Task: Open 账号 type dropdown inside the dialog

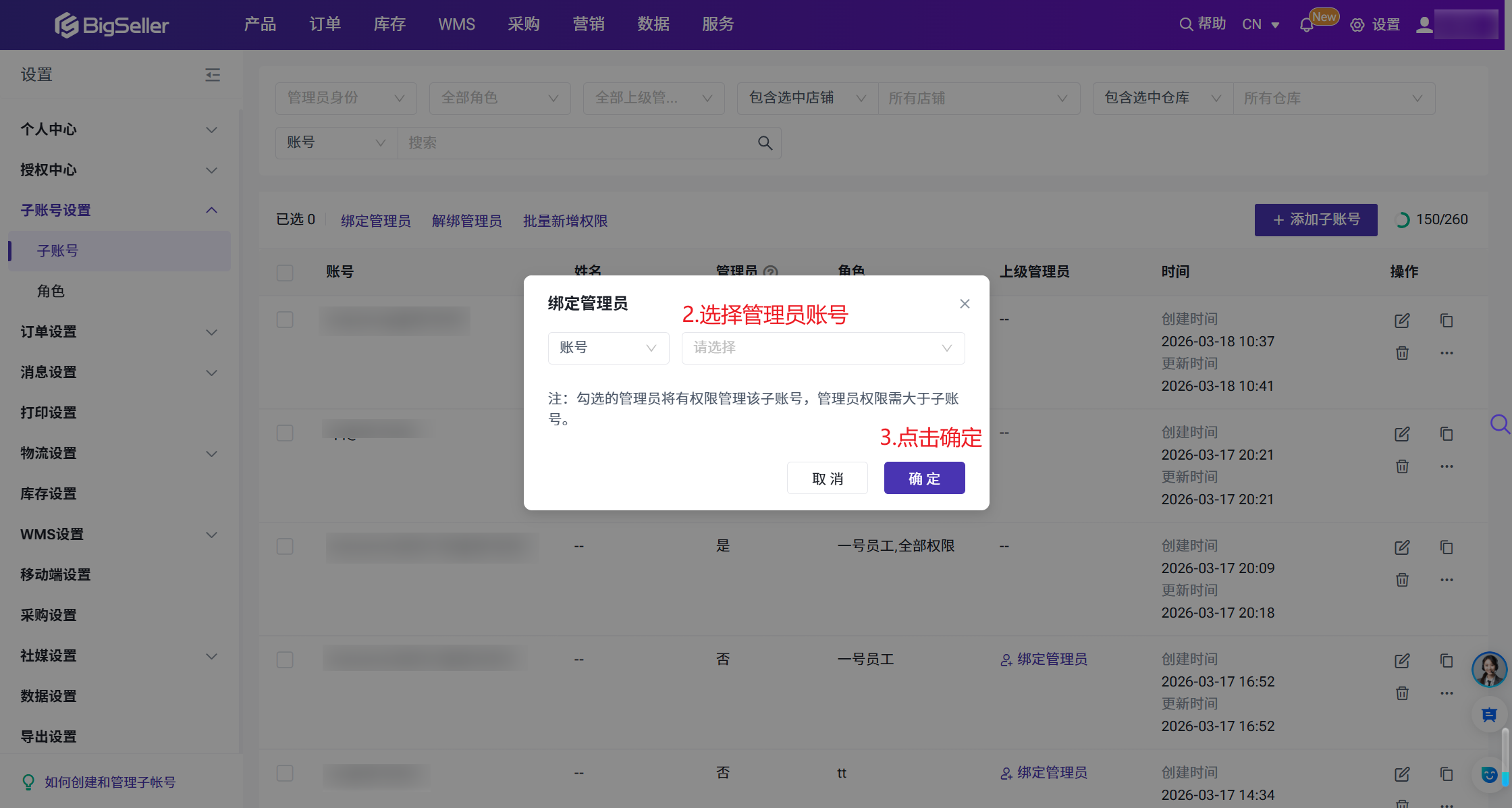Action: pos(608,348)
